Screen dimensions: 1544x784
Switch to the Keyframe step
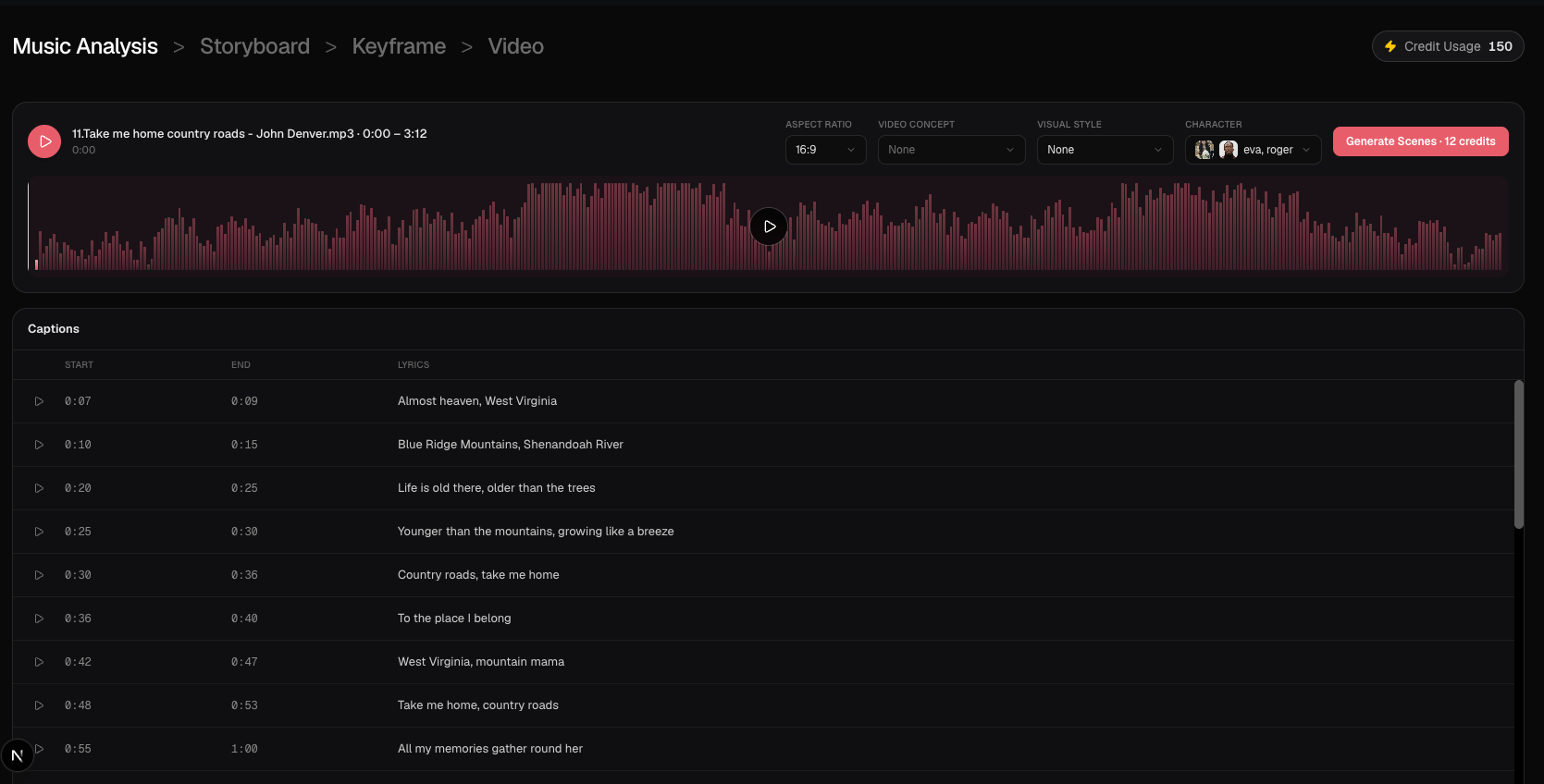click(399, 46)
